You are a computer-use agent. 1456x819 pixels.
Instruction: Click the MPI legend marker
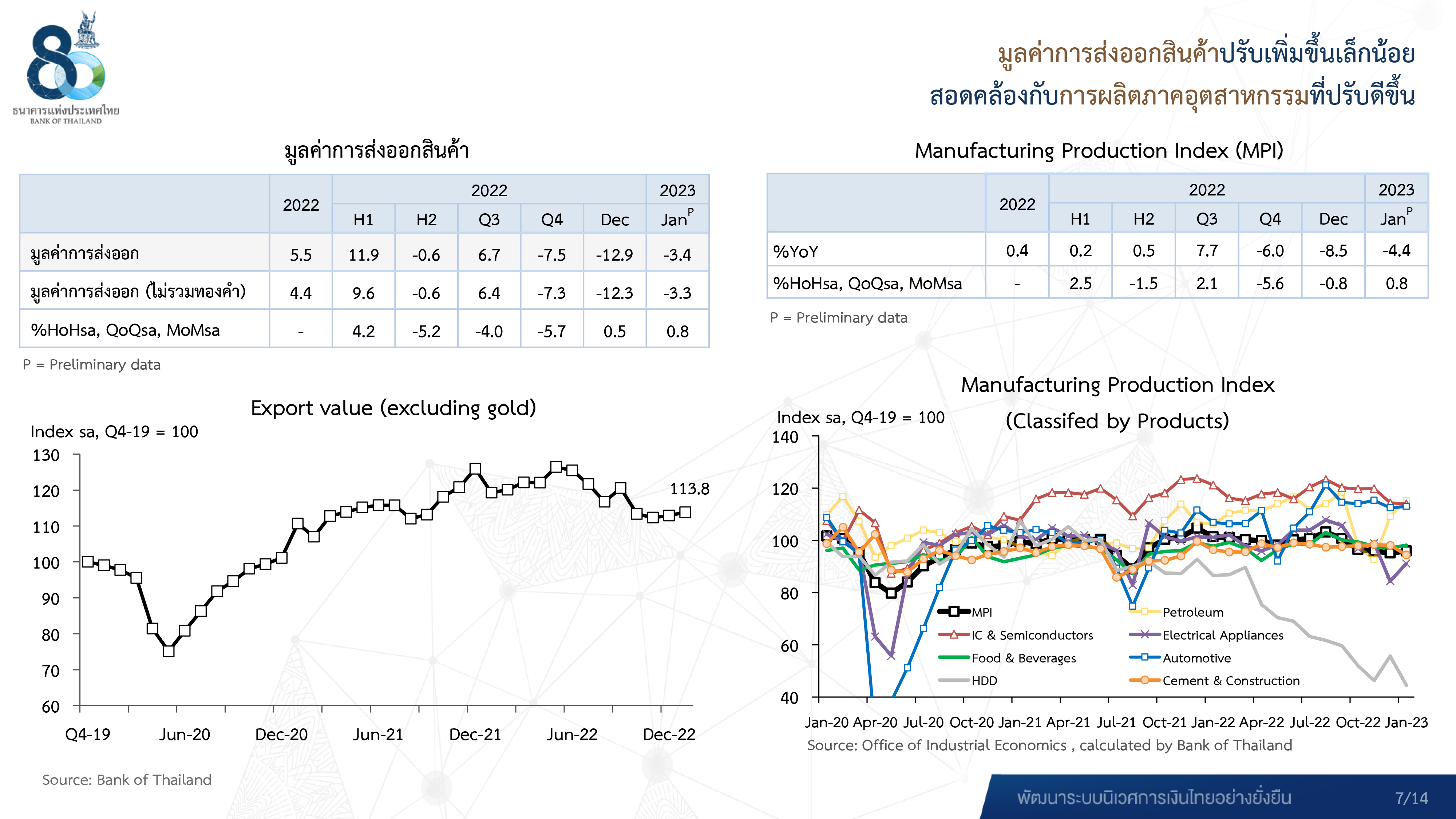pyautogui.click(x=954, y=612)
